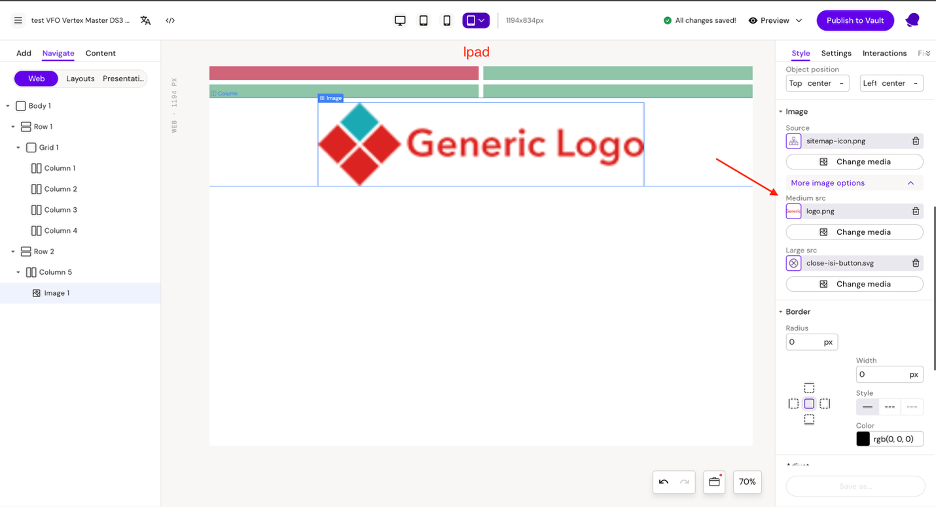The image size is (936, 508).
Task: Open the briefcase assets icon
Action: pyautogui.click(x=714, y=482)
